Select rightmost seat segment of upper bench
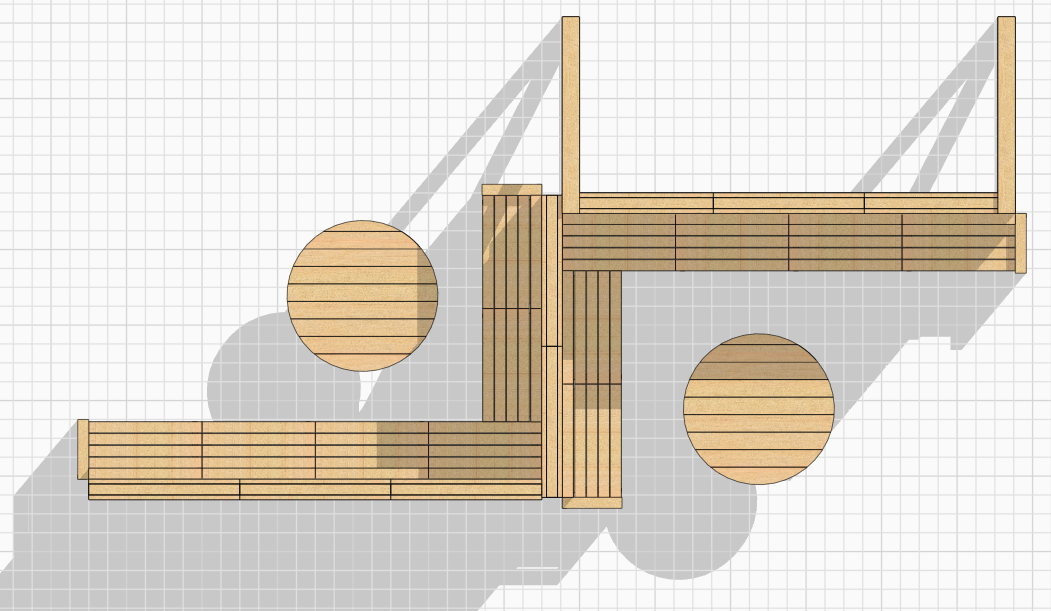This screenshot has width=1051, height=611. point(957,242)
